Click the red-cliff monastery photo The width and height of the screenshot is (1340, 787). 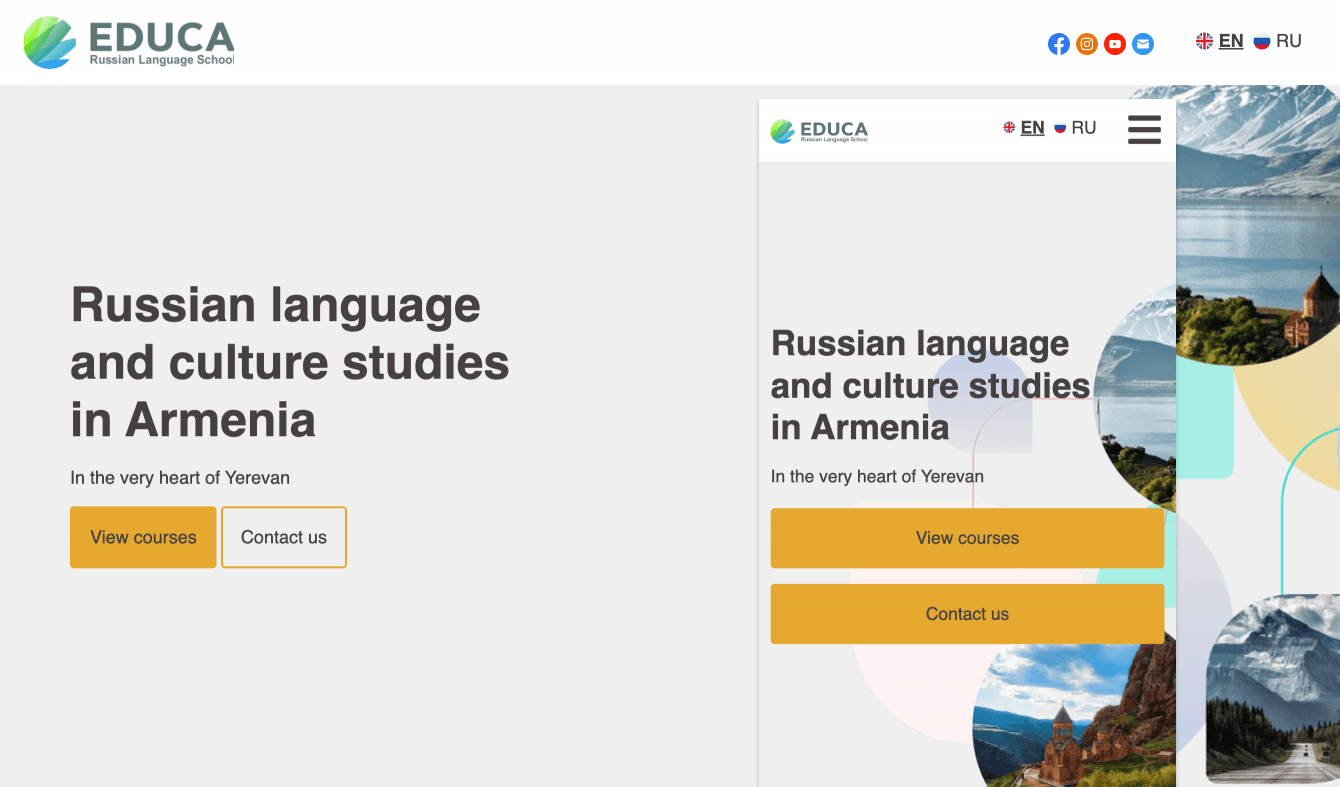click(1075, 720)
